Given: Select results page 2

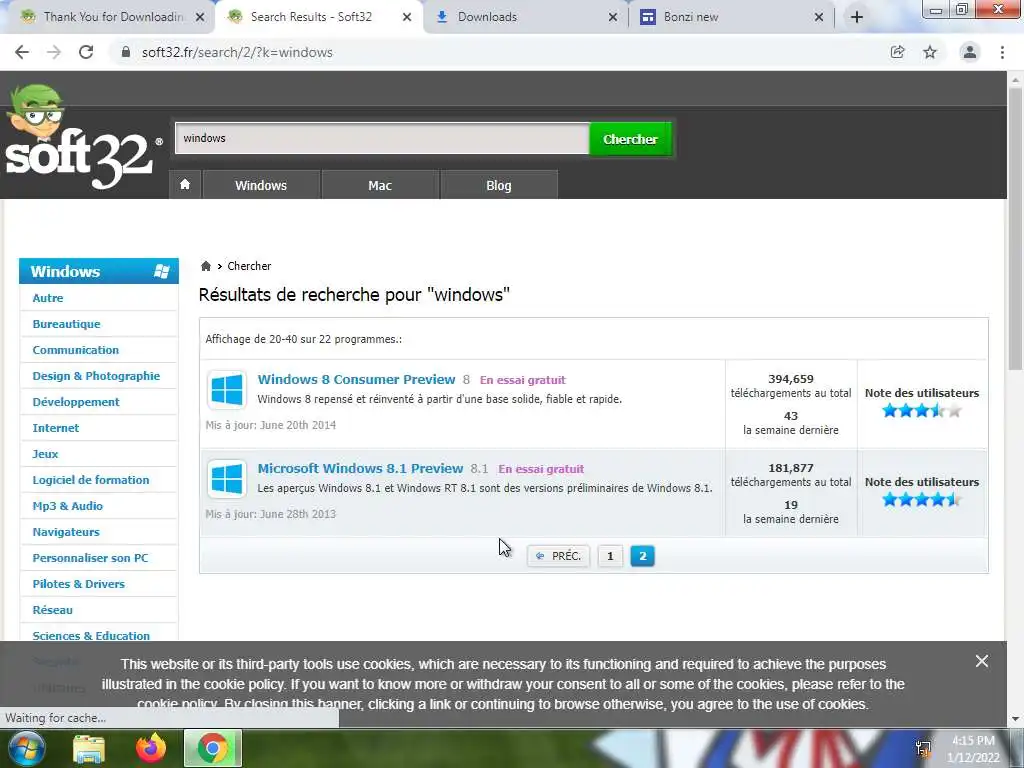Looking at the screenshot, I should [643, 556].
